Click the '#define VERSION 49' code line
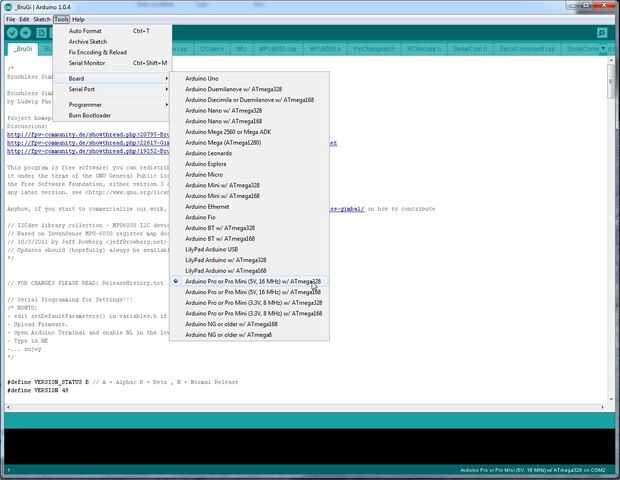The image size is (620, 480). [x=38, y=391]
